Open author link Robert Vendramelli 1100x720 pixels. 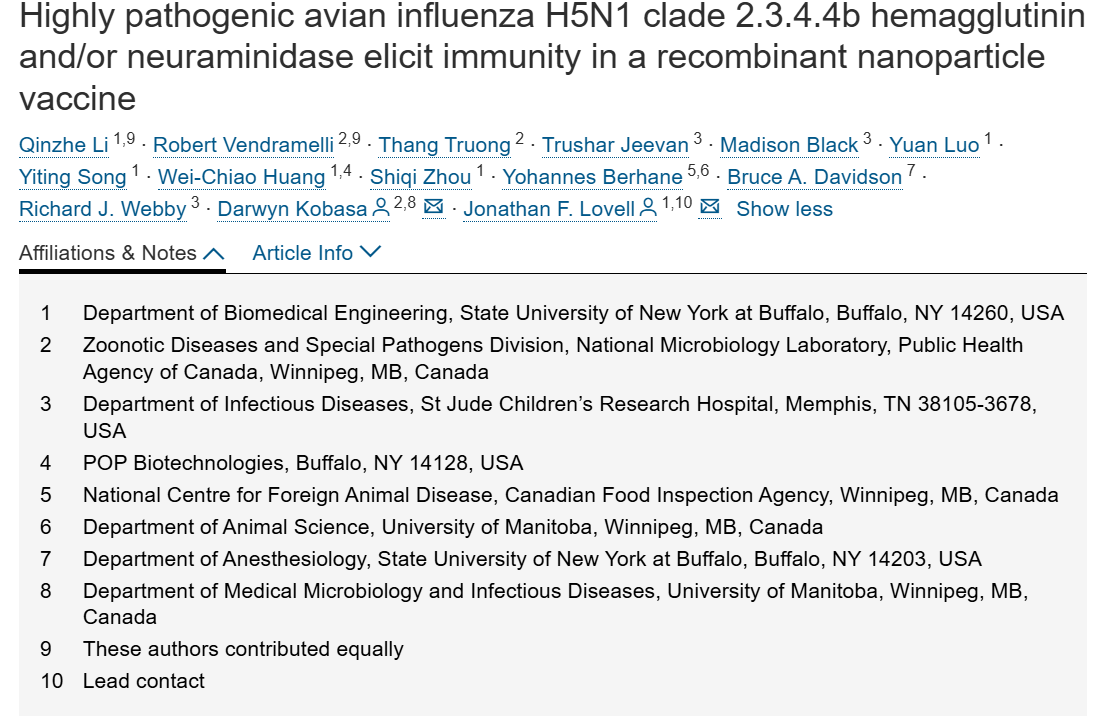point(243,145)
